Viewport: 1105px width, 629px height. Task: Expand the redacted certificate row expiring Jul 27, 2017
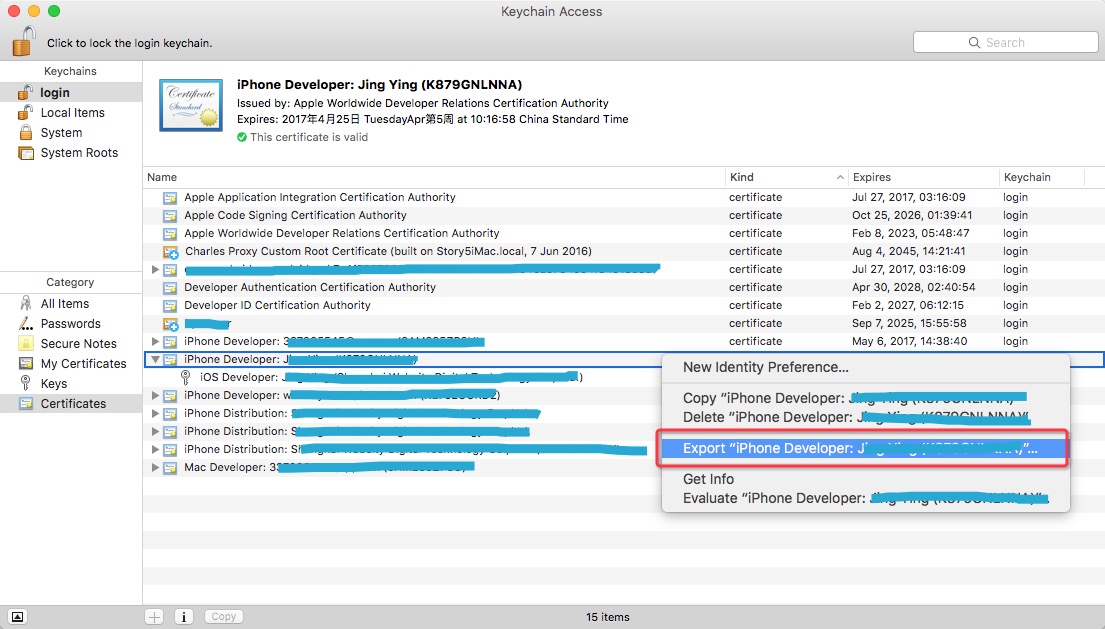click(x=155, y=269)
